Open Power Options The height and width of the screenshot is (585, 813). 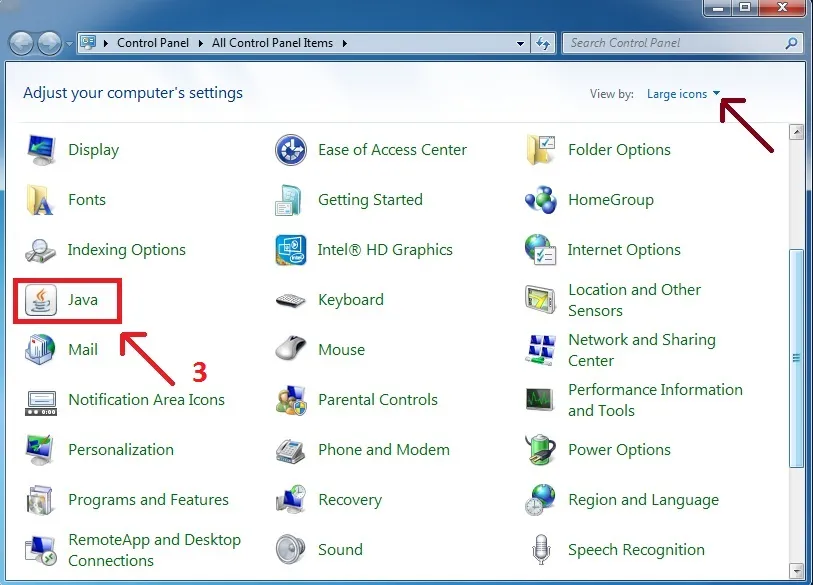tap(618, 450)
